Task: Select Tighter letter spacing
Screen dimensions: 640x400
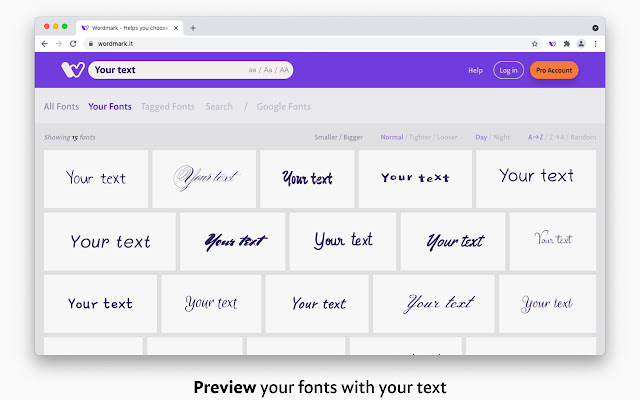Action: click(420, 137)
